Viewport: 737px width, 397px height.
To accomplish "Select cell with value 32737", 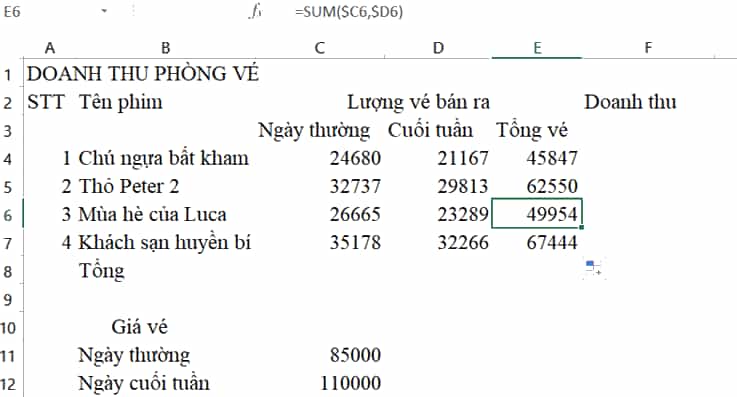I will [x=355, y=187].
